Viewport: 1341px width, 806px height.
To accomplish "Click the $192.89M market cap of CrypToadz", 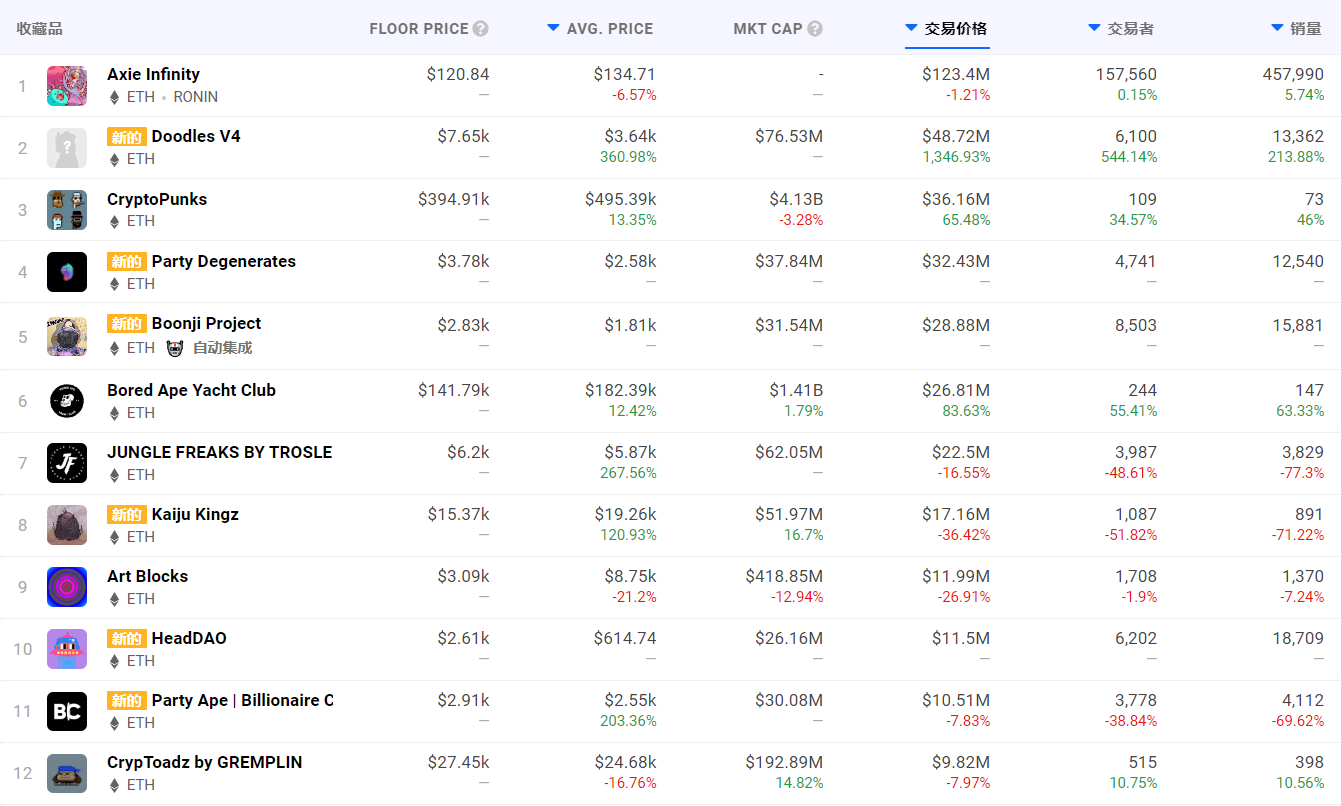I will [784, 762].
